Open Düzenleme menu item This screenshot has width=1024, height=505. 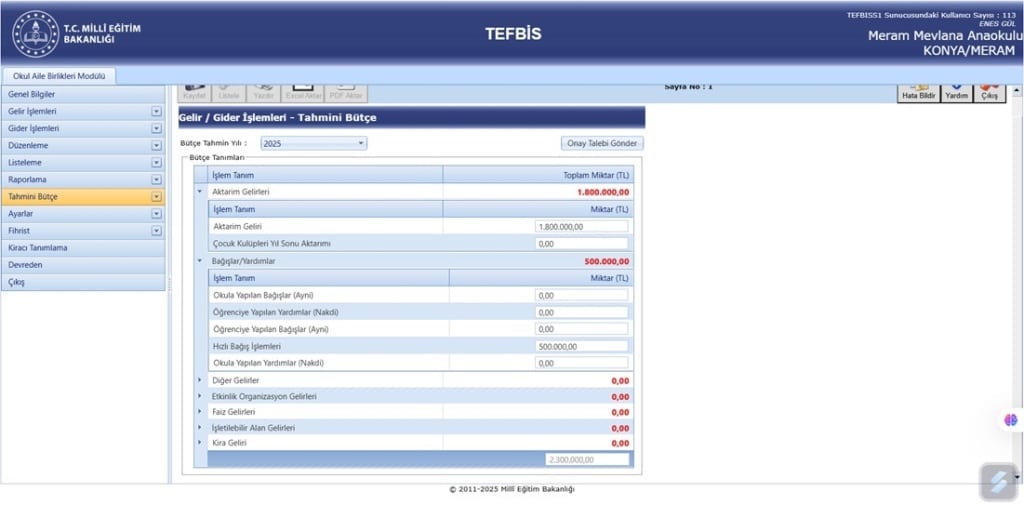click(x=83, y=146)
